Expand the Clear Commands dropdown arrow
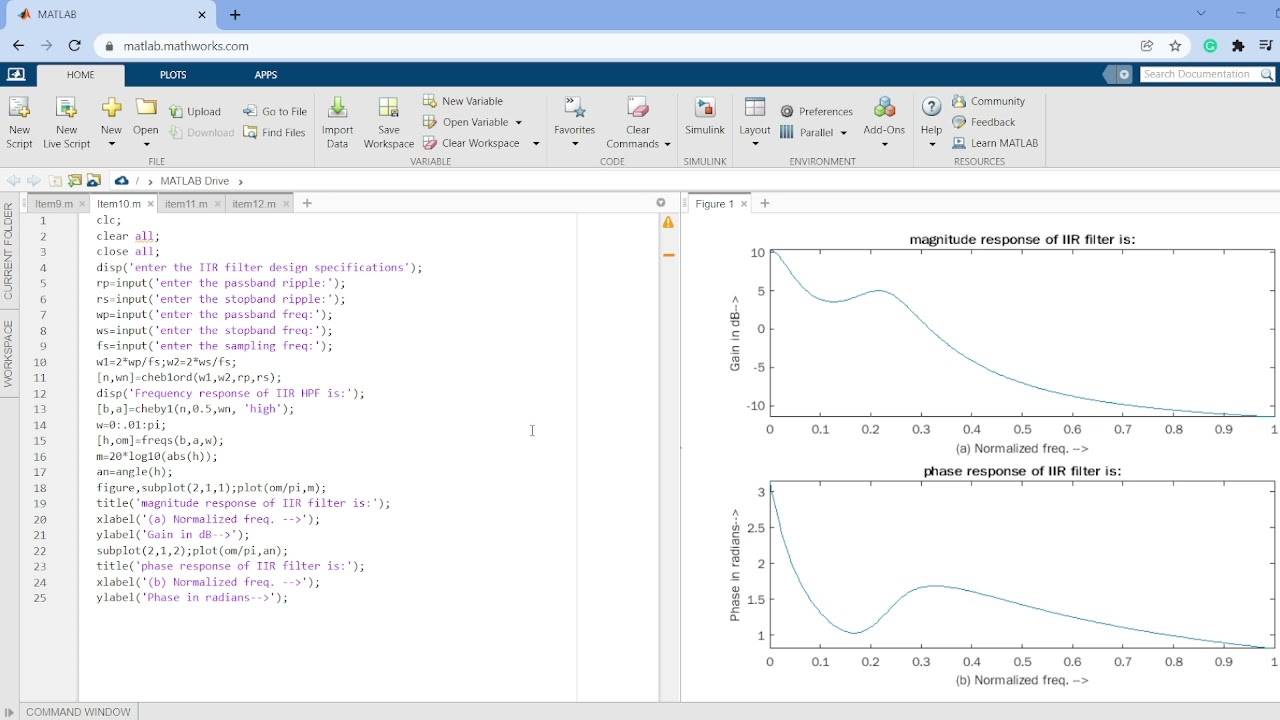Screen dimensions: 1280x720 [667, 144]
